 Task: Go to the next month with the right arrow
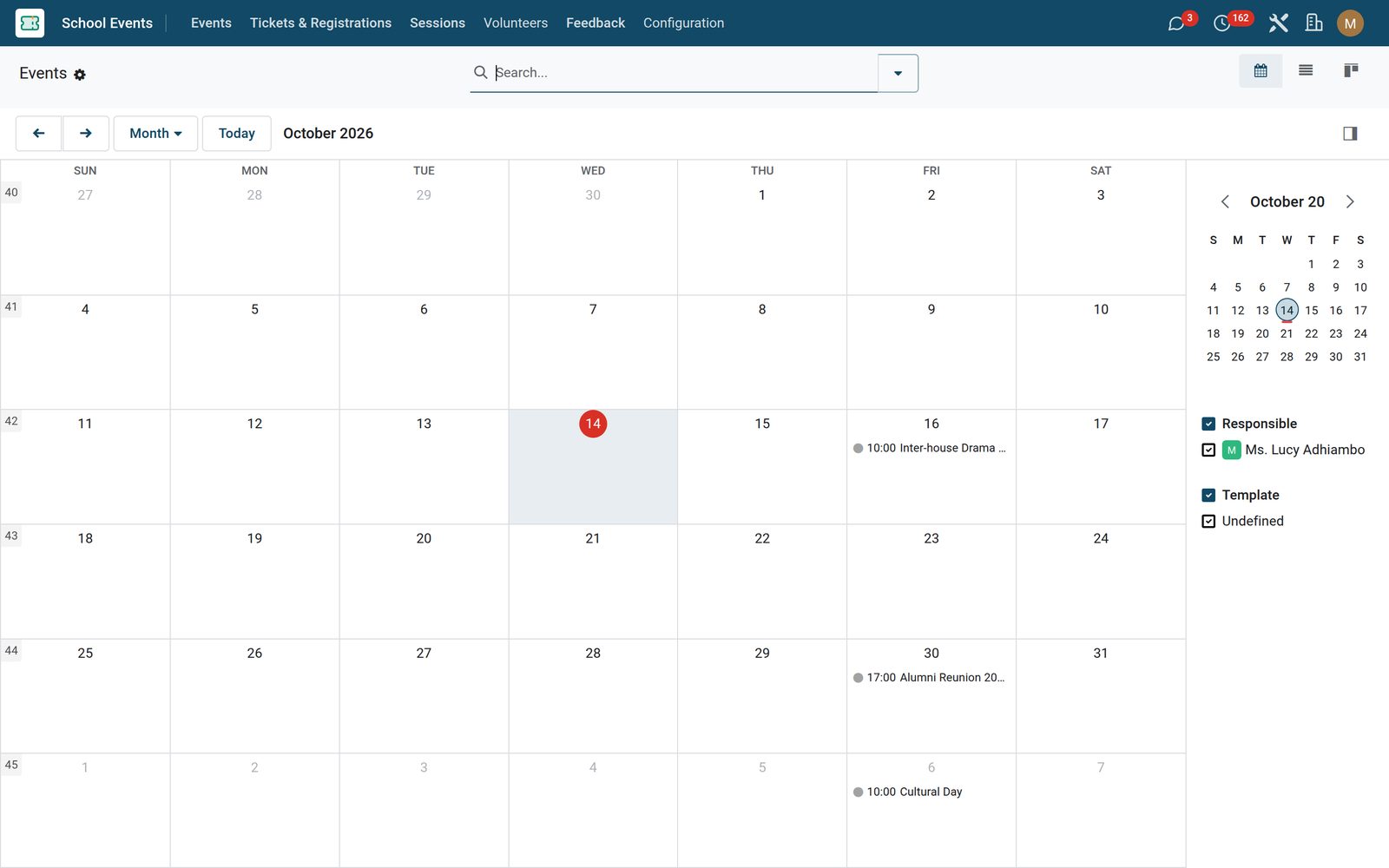click(85, 134)
